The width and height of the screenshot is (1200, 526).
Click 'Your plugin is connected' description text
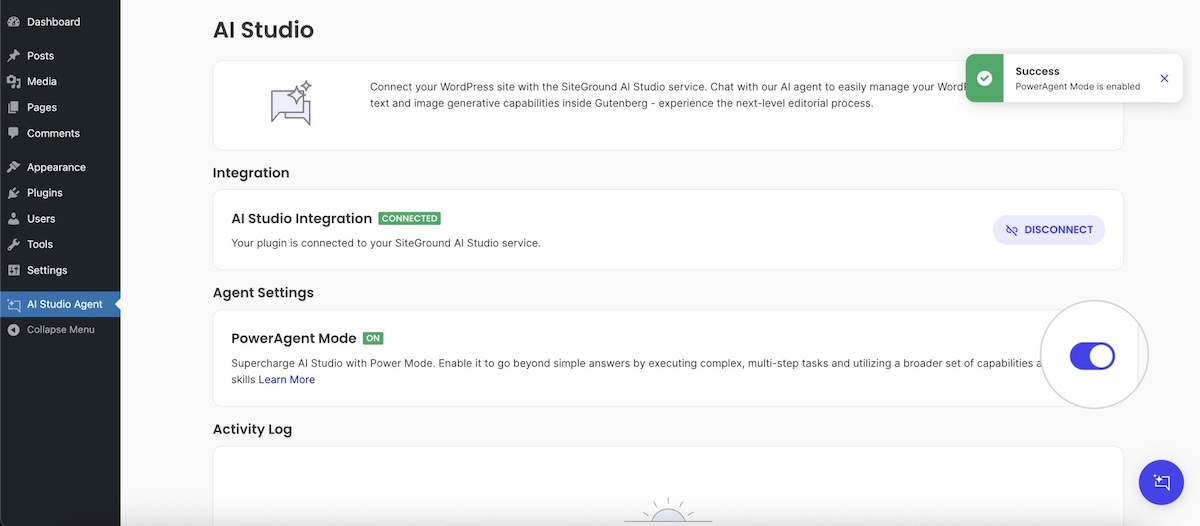point(385,243)
